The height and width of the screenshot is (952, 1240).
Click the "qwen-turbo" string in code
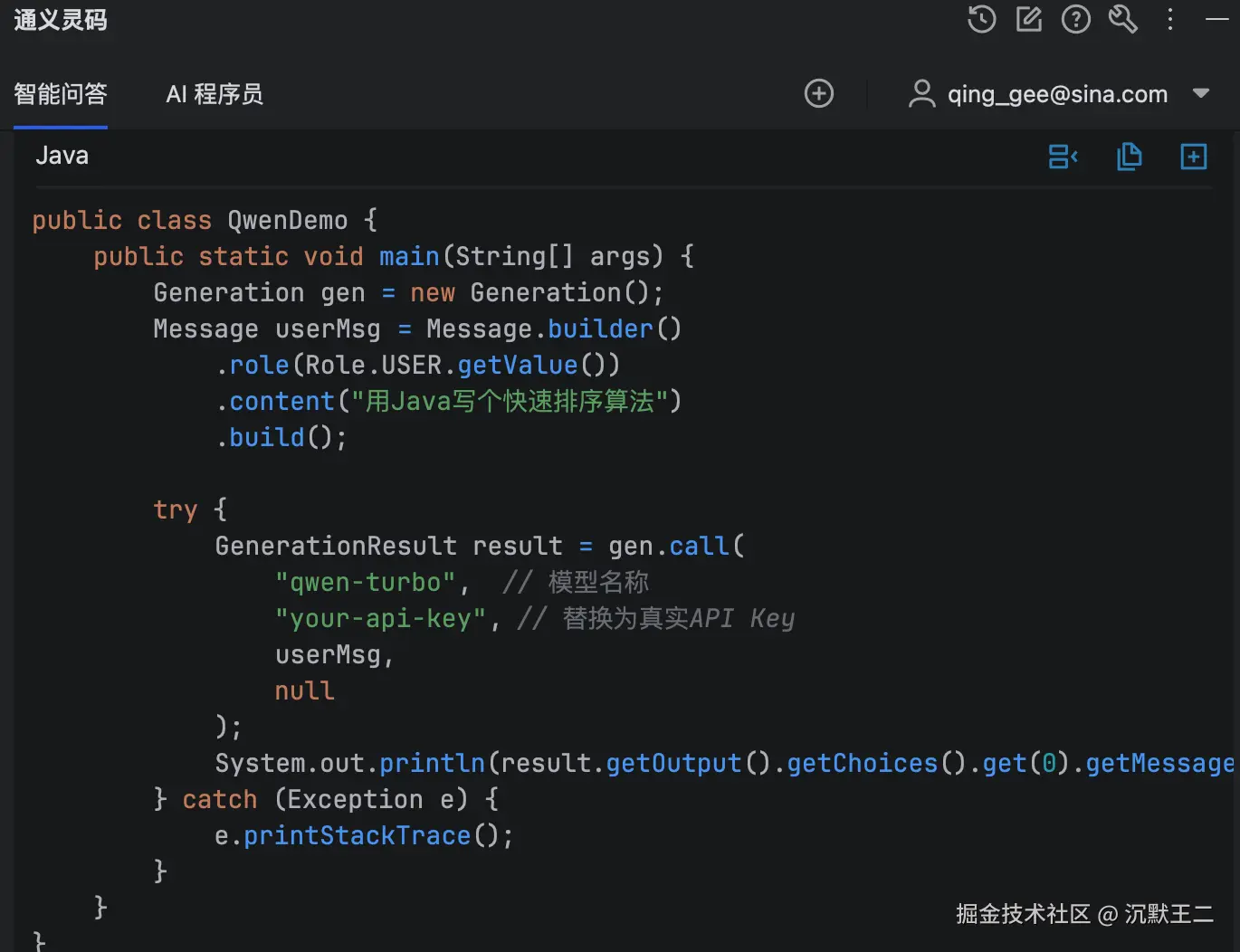tap(366, 582)
